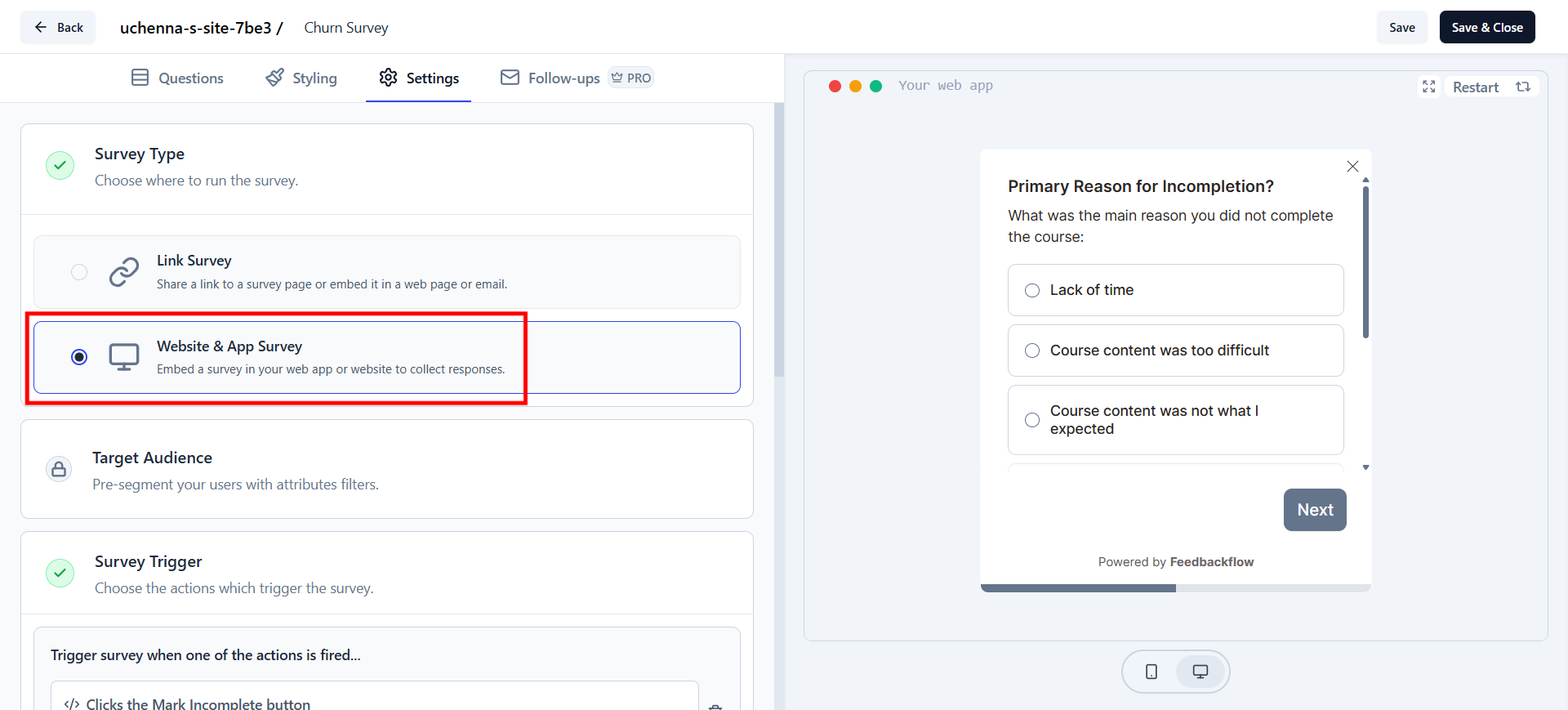Click the Website & App monitor icon

point(124,357)
